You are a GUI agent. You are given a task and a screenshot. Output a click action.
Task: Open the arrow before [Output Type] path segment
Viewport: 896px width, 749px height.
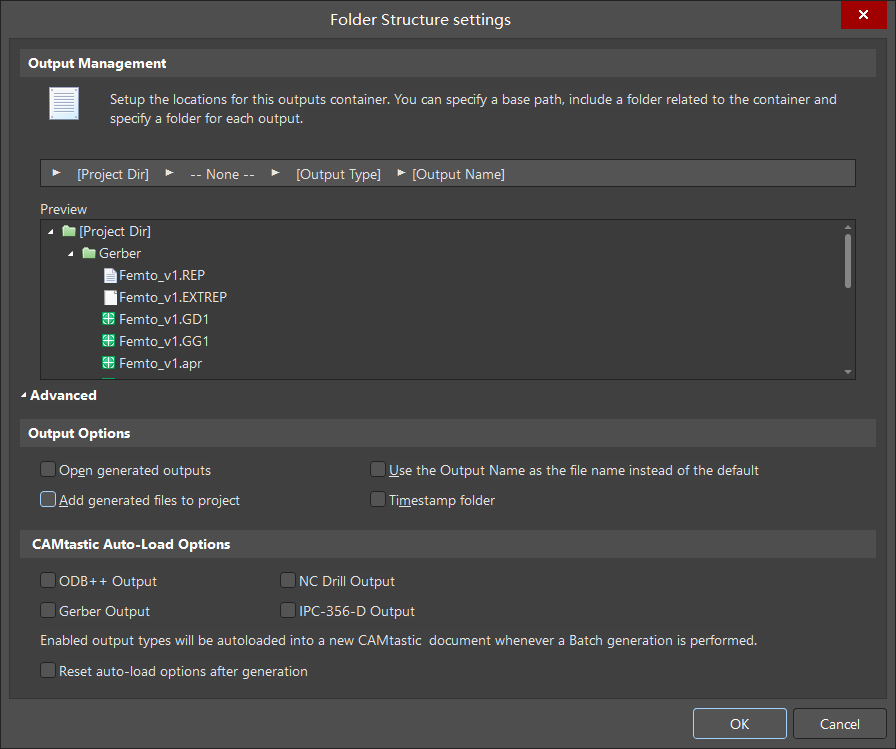[x=275, y=173]
